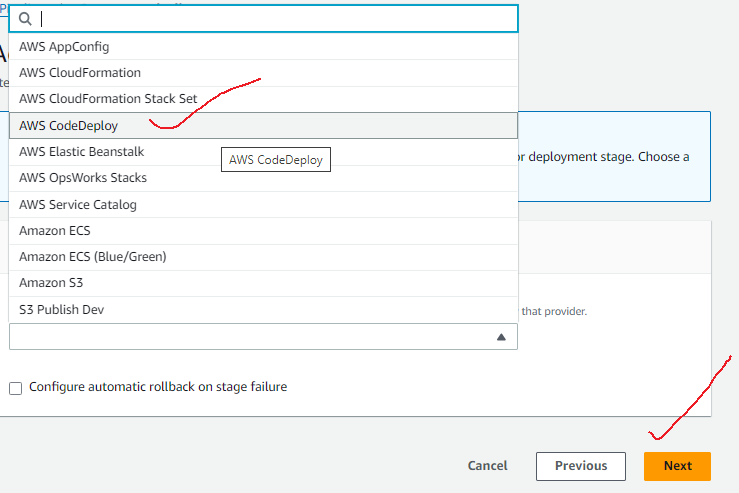The width and height of the screenshot is (739, 493).
Task: Pick AWS CloudFormation Stack Set option
Action: coord(263,99)
